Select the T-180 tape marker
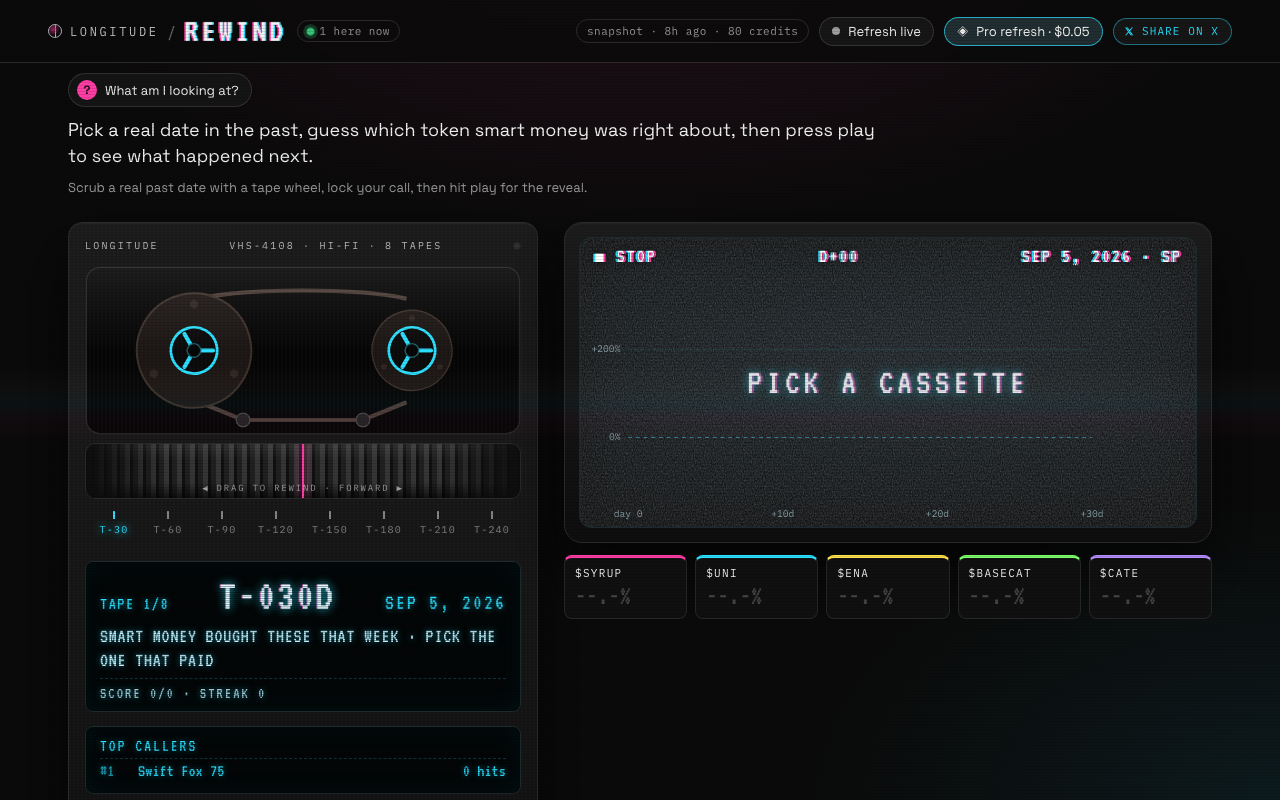This screenshot has height=800, width=1280. [x=384, y=523]
